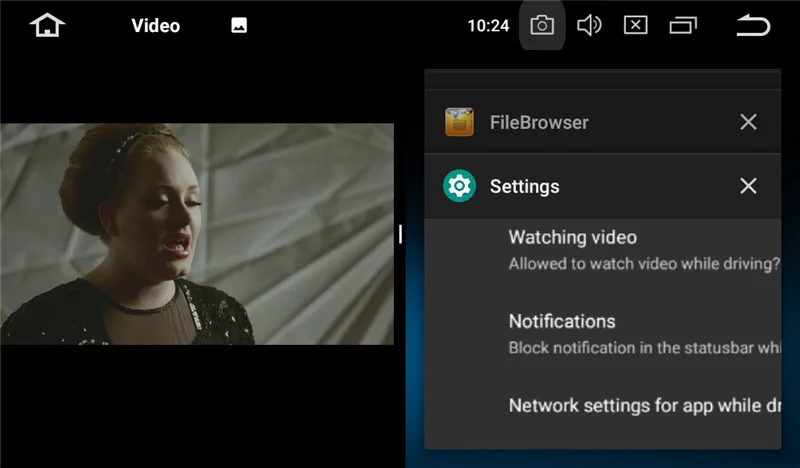Image resolution: width=800 pixels, height=468 pixels.
Task: Go to the home screen
Action: pos(47,25)
